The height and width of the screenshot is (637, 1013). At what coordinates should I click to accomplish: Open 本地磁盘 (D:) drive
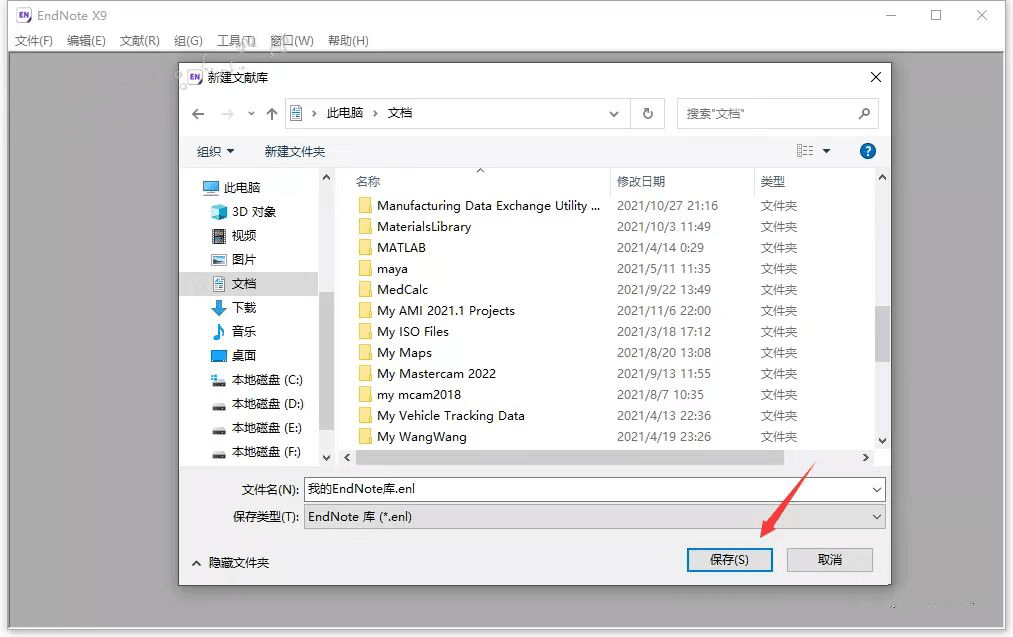(257, 404)
